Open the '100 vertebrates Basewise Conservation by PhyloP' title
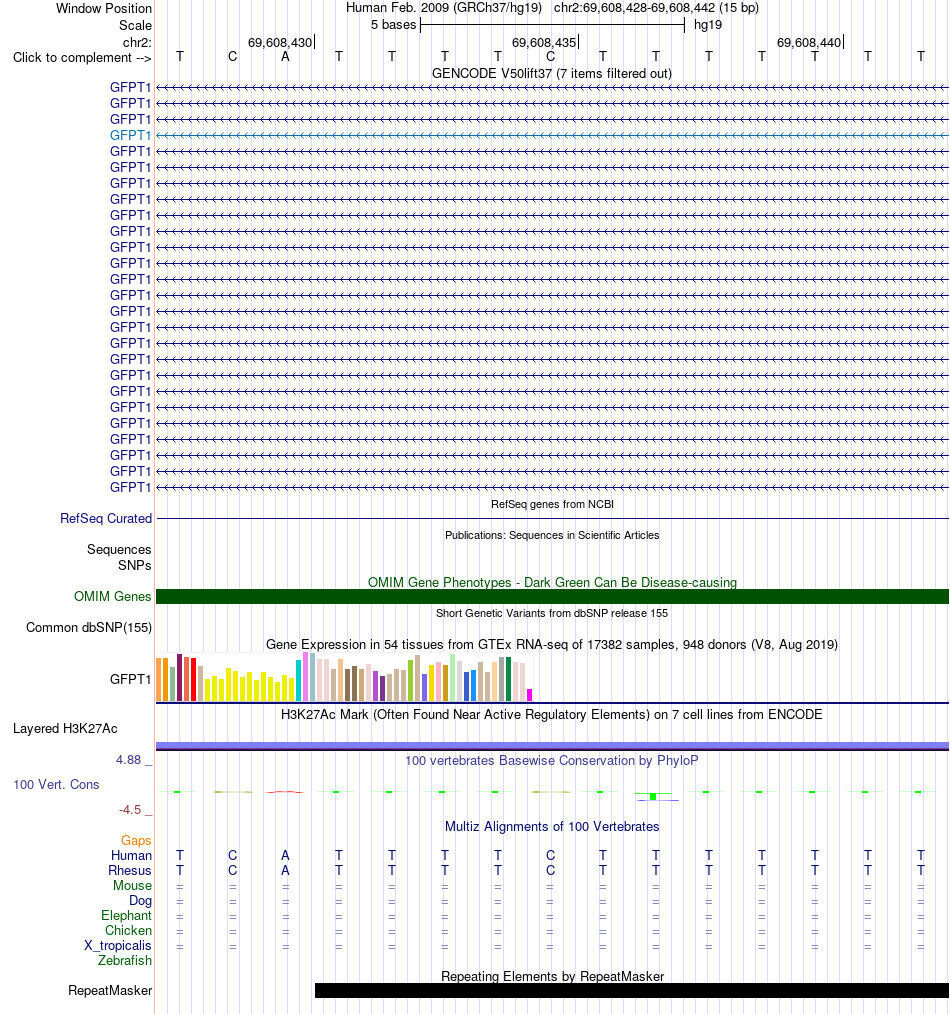 point(552,760)
